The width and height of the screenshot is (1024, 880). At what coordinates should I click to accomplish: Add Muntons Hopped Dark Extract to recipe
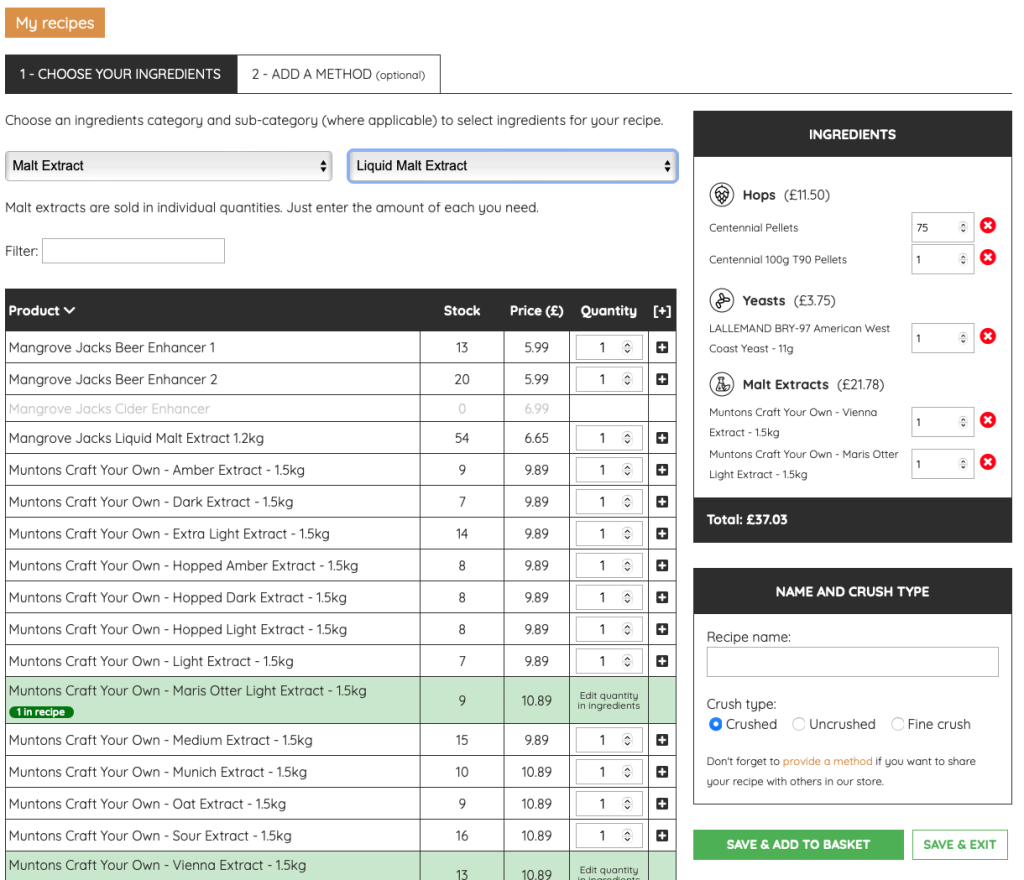pyautogui.click(x=662, y=597)
